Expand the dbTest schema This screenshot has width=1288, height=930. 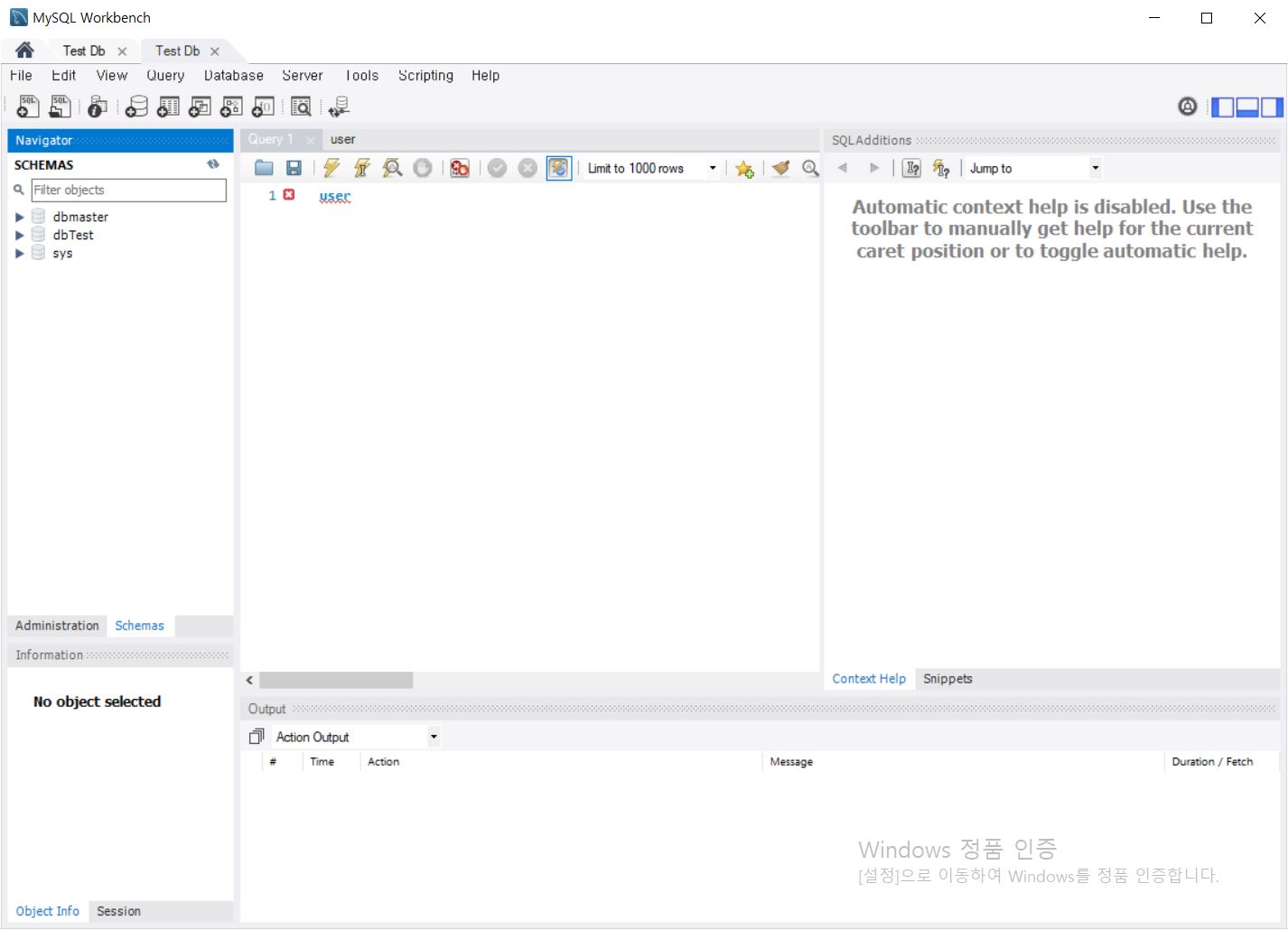[19, 235]
